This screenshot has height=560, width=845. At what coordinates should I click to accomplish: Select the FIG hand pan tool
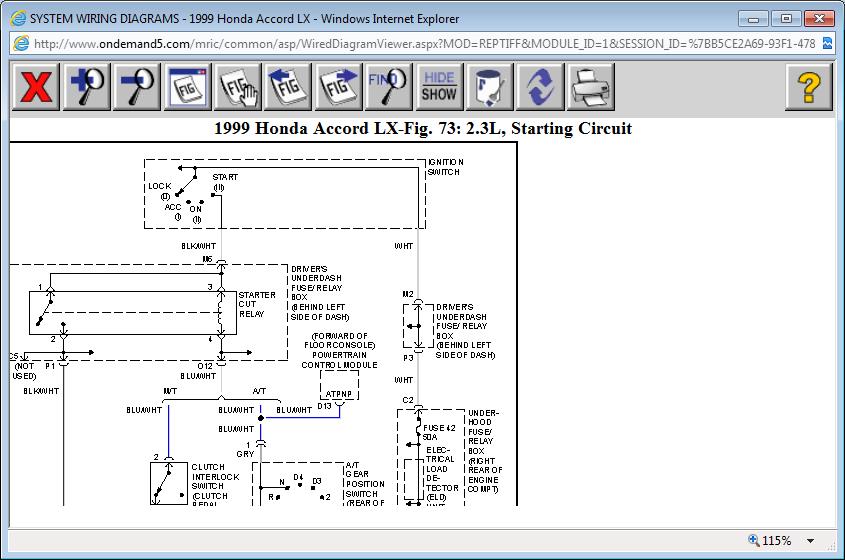[238, 87]
